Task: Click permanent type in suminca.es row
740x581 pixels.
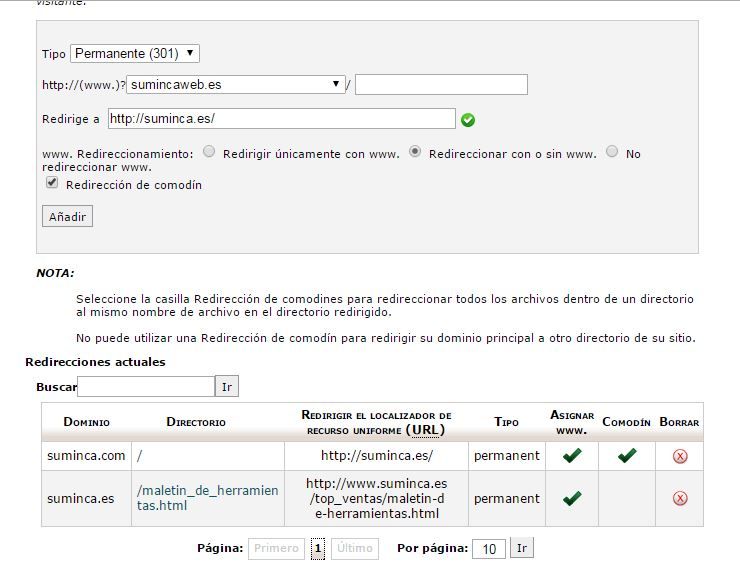Action: point(506,499)
